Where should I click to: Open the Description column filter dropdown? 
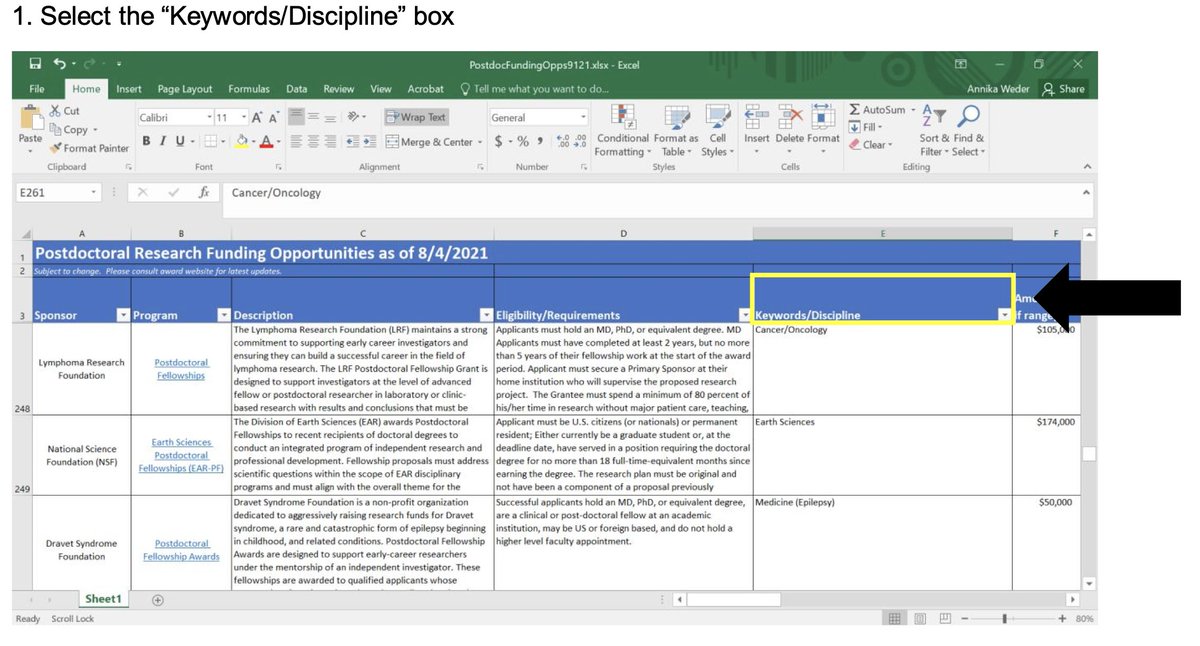point(486,315)
